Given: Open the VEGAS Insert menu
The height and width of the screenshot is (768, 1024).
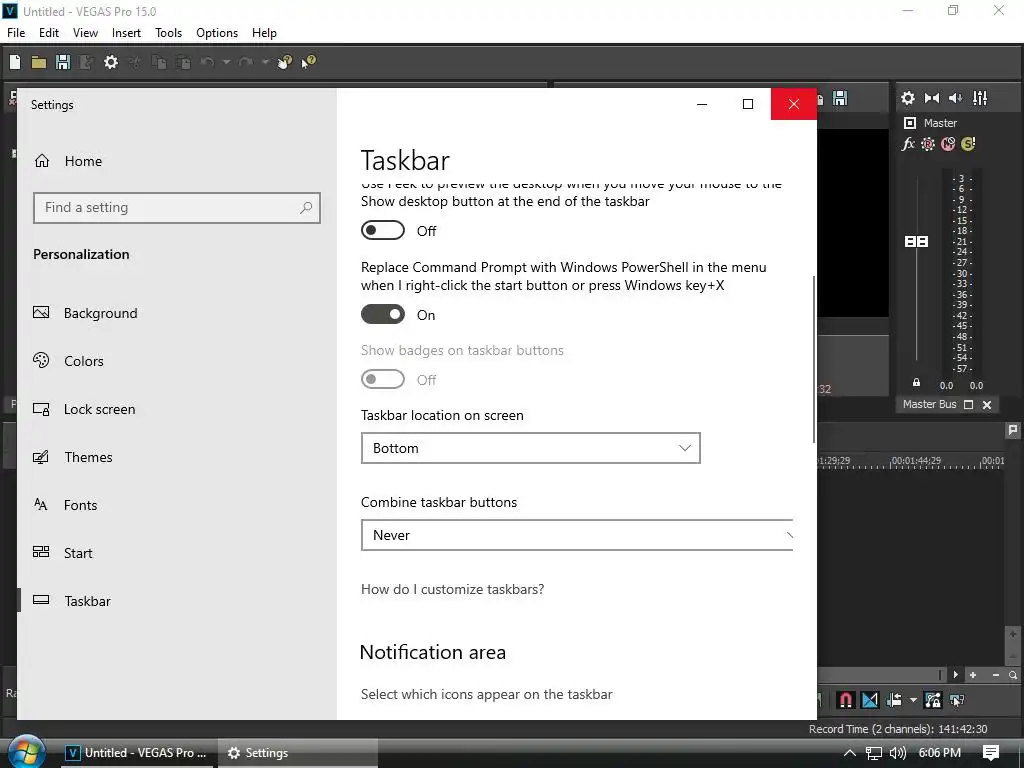Looking at the screenshot, I should [x=126, y=33].
